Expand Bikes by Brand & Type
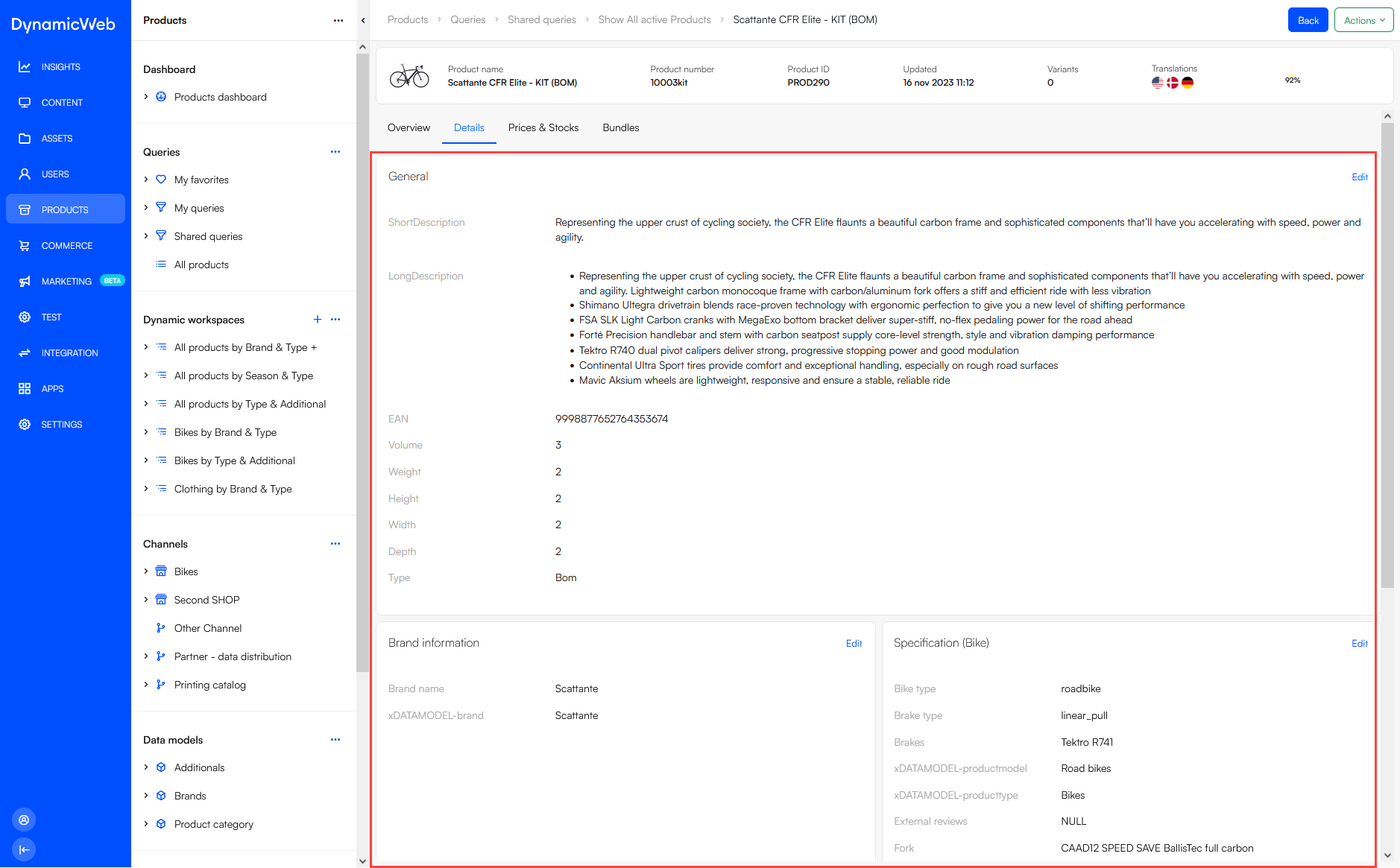 (x=146, y=432)
